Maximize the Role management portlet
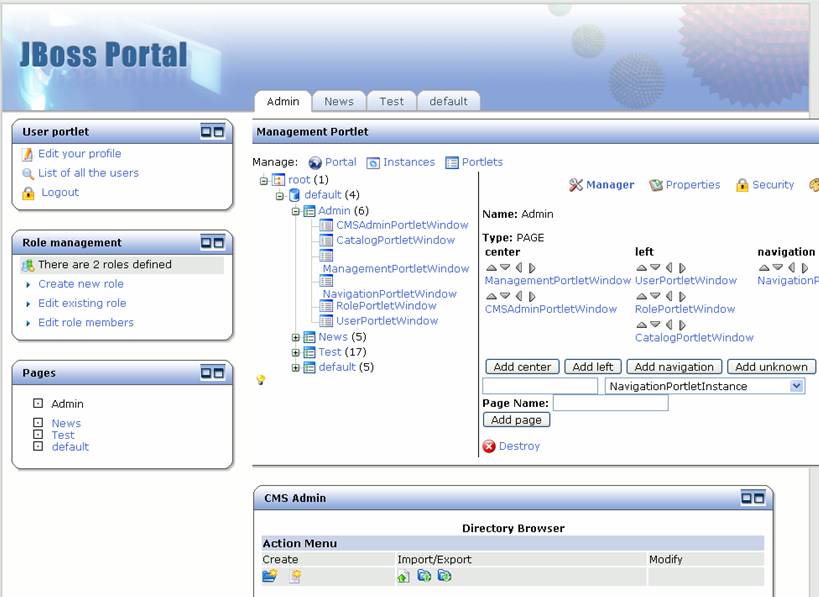The image size is (819, 597). coord(219,242)
